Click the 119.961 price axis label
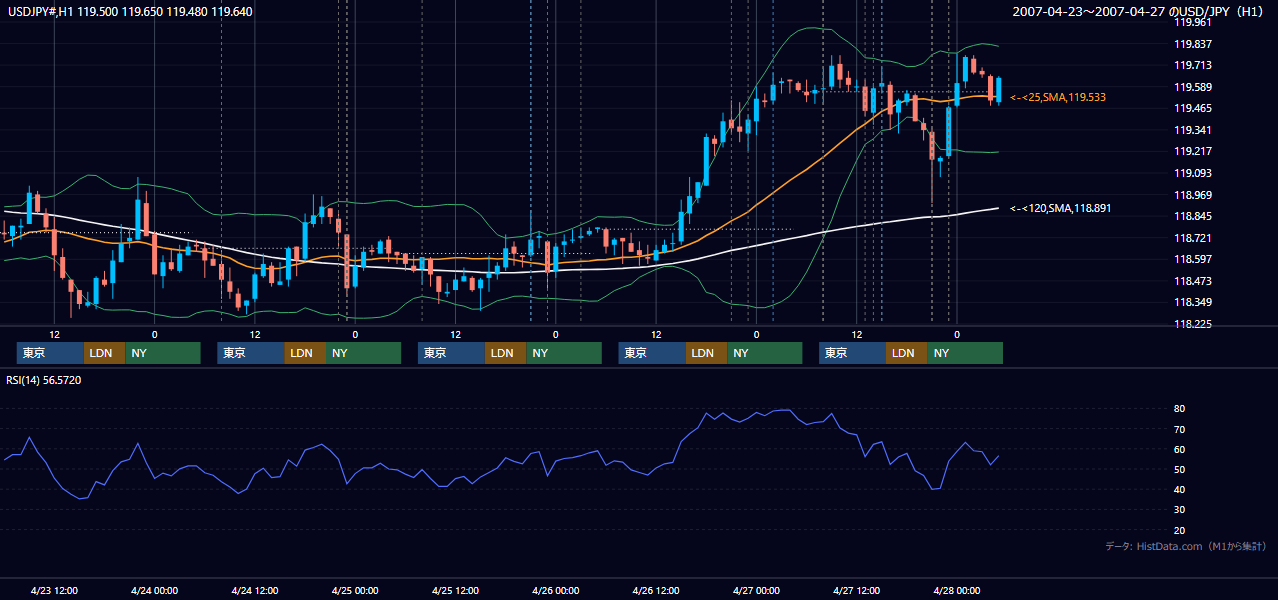The height and width of the screenshot is (600, 1278). pyautogui.click(x=1193, y=22)
